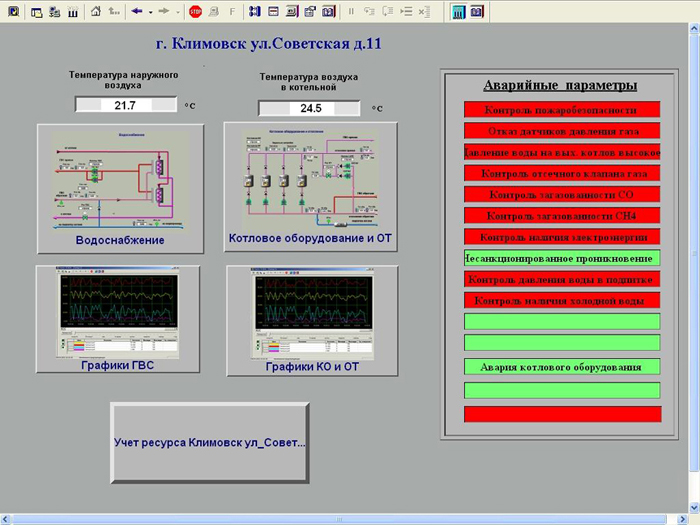Toggle the highlighted cyan columns icon
Viewport: 700px width, 525px height.
point(458,12)
